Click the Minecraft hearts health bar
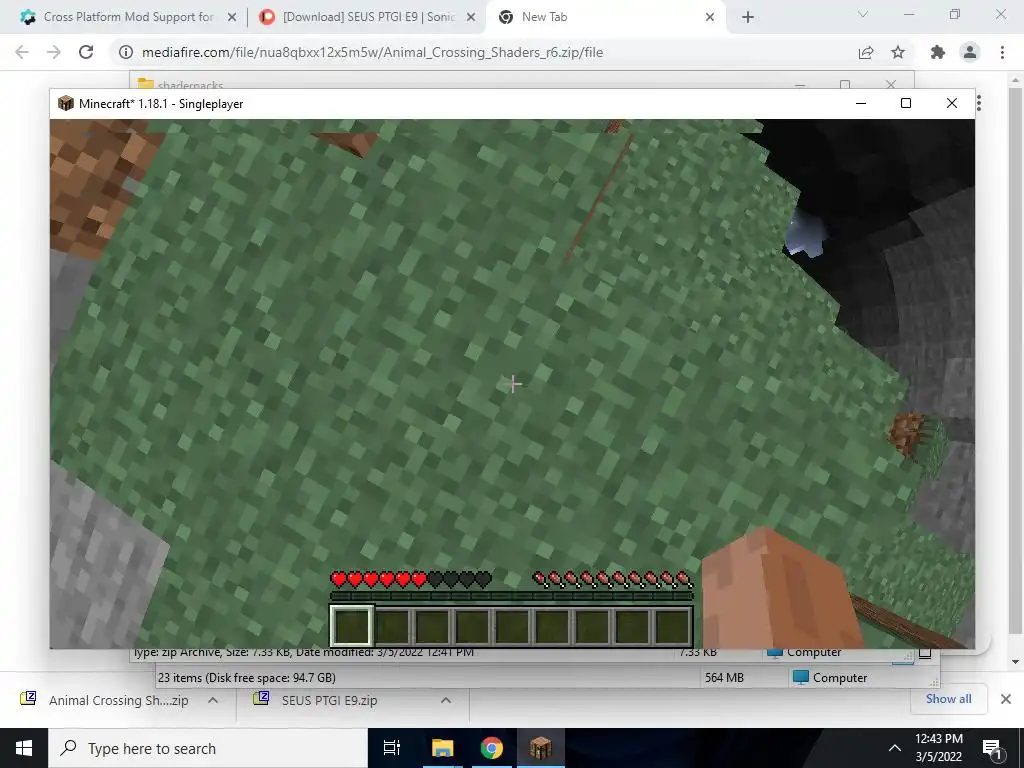 [x=410, y=579]
